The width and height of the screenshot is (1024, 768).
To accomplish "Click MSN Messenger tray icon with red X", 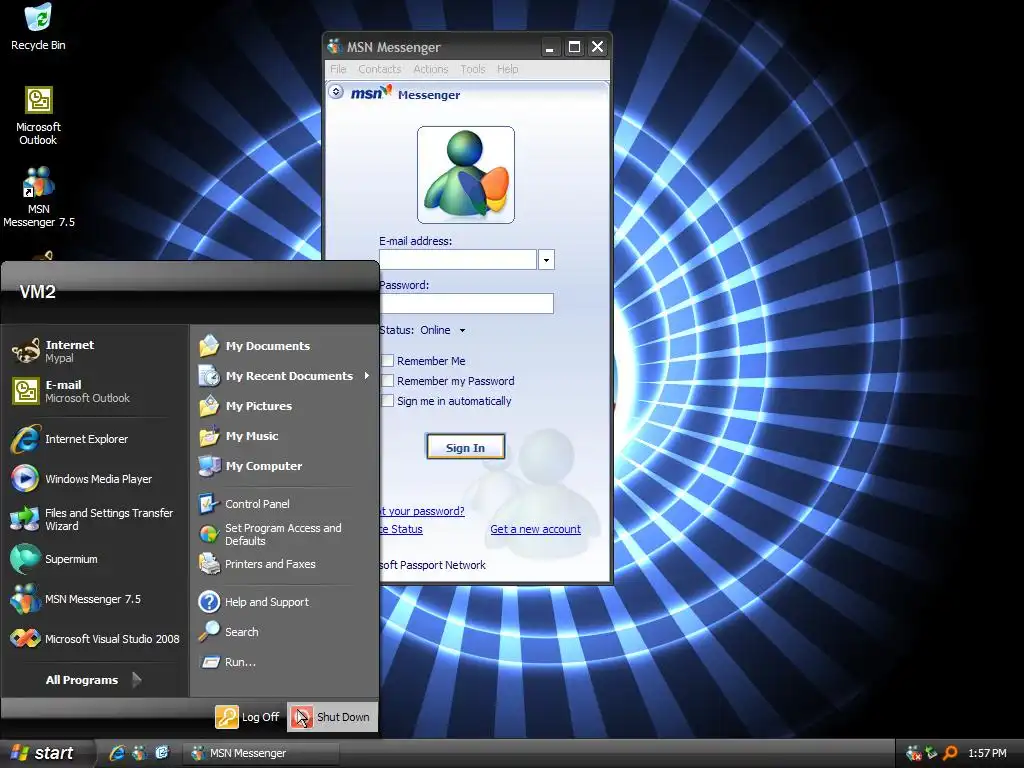I will pos(914,753).
